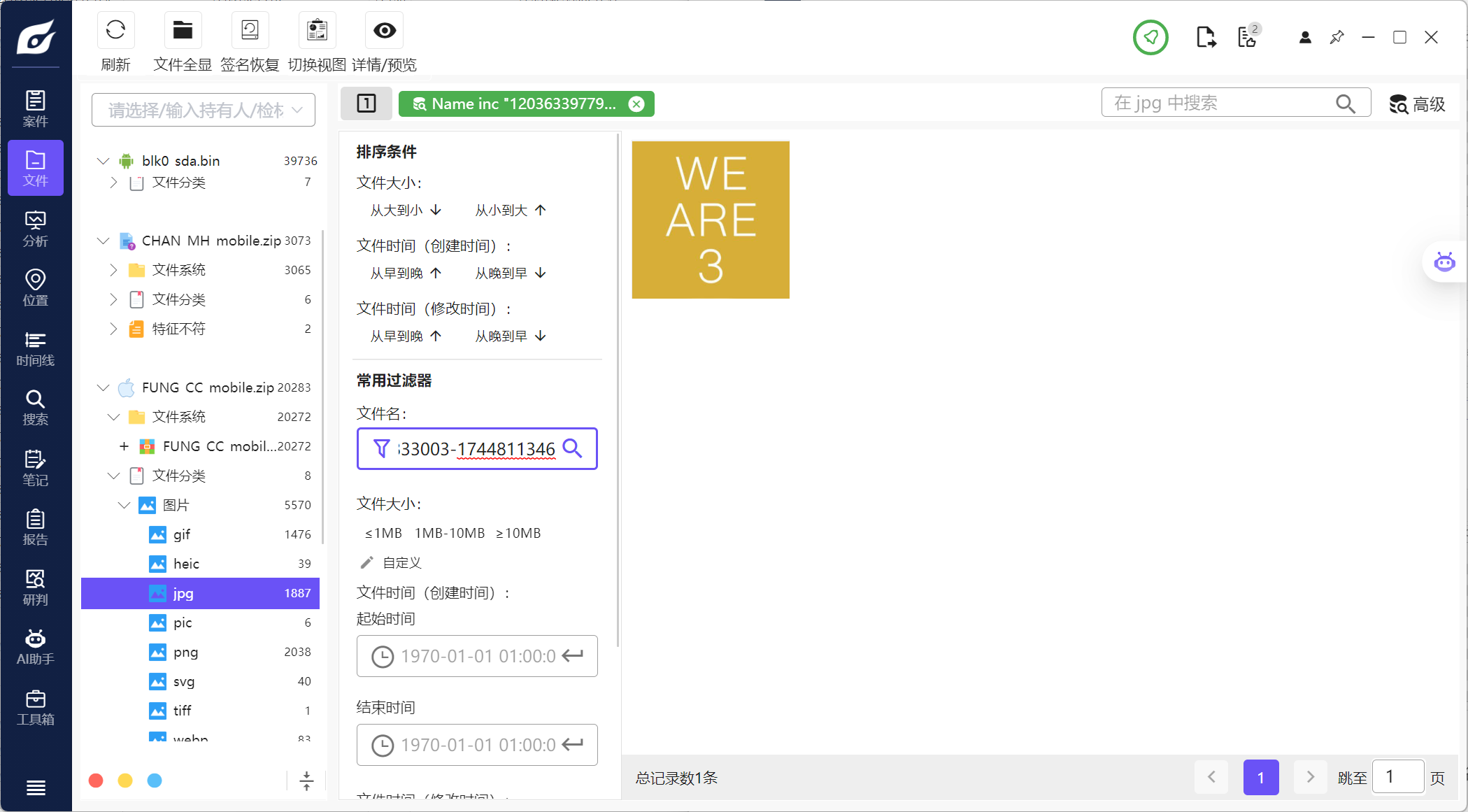Filter file size by ≥10MB

518,533
